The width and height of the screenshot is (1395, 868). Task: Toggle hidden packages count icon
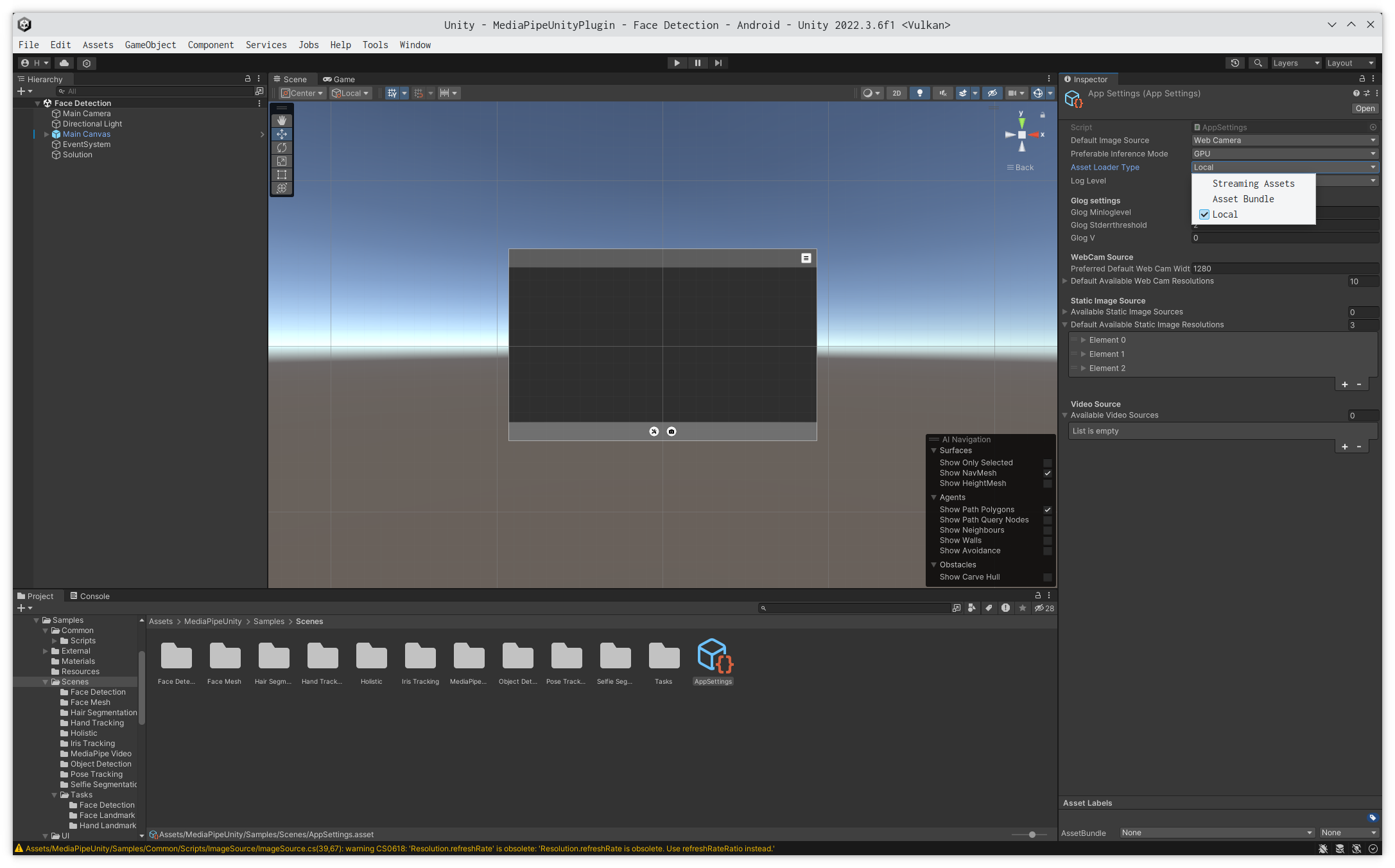[1044, 608]
